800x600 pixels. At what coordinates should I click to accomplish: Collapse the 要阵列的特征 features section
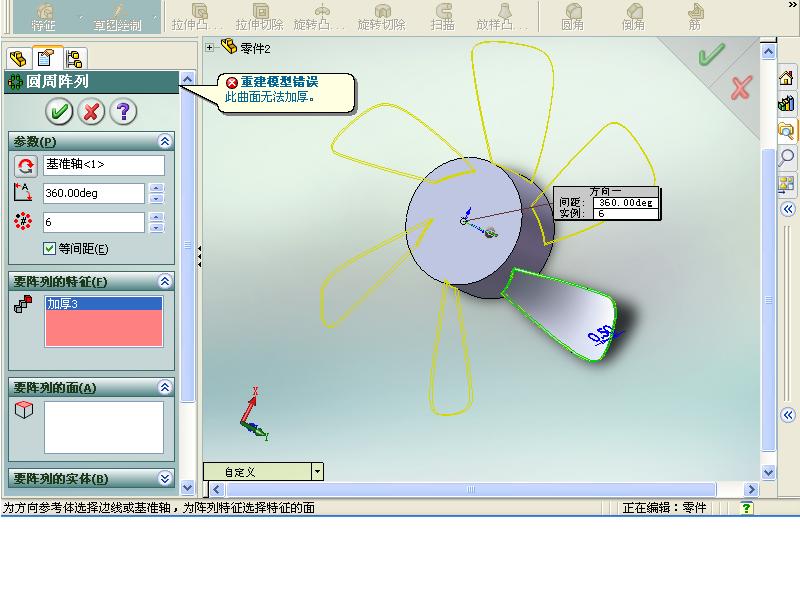pyautogui.click(x=166, y=282)
